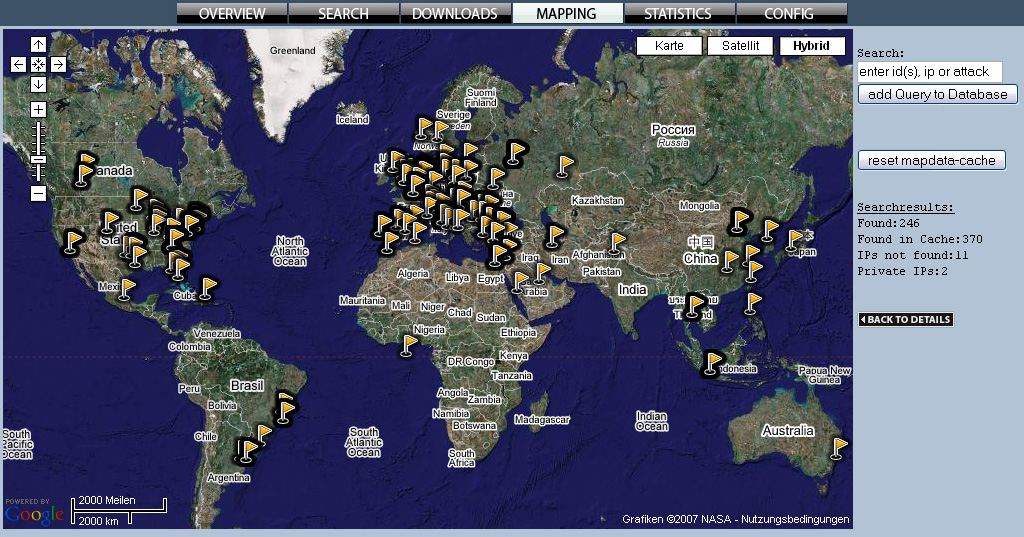Pan the map up with arrow button
This screenshot has width=1024, height=537.
(38, 44)
